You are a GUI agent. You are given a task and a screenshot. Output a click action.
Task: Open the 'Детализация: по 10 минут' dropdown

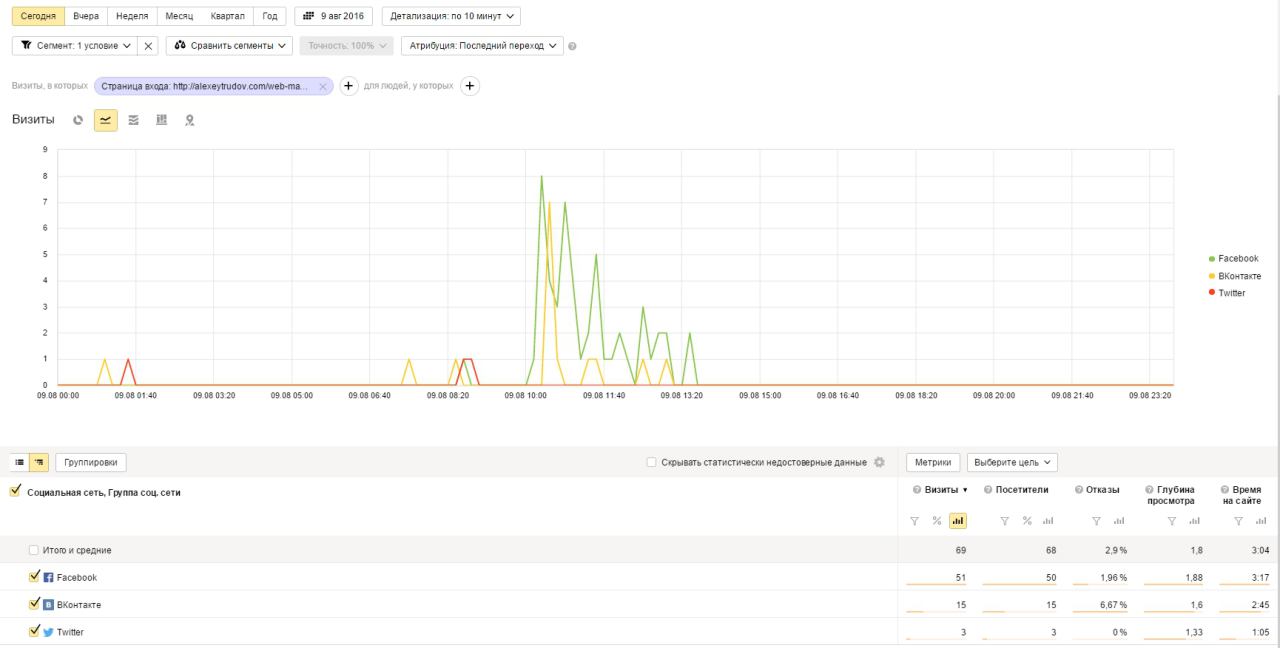click(451, 16)
